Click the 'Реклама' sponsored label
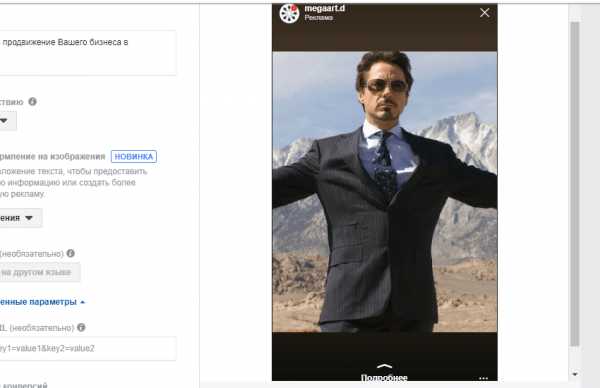 (x=318, y=18)
